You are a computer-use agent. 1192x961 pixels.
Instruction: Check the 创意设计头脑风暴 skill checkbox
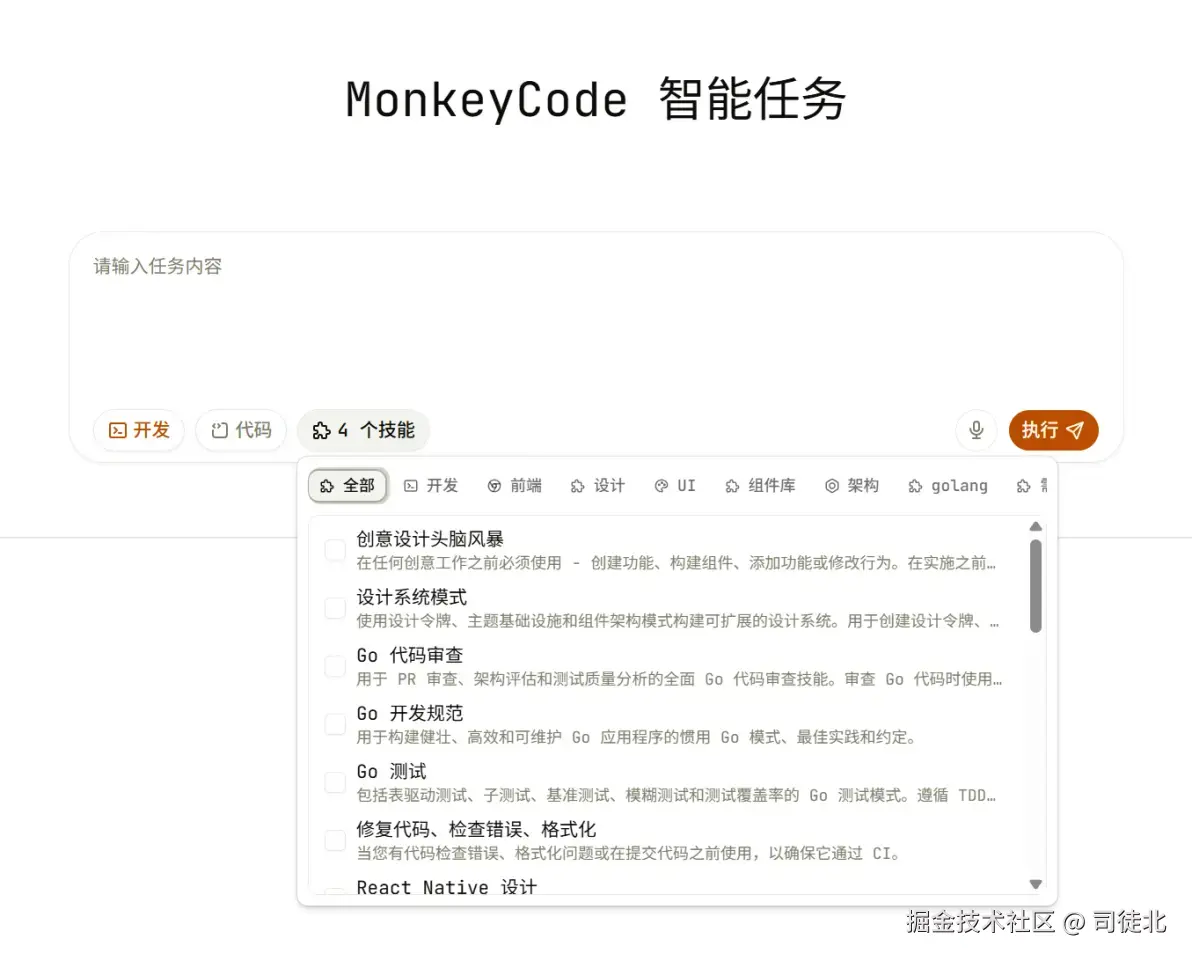(x=335, y=550)
